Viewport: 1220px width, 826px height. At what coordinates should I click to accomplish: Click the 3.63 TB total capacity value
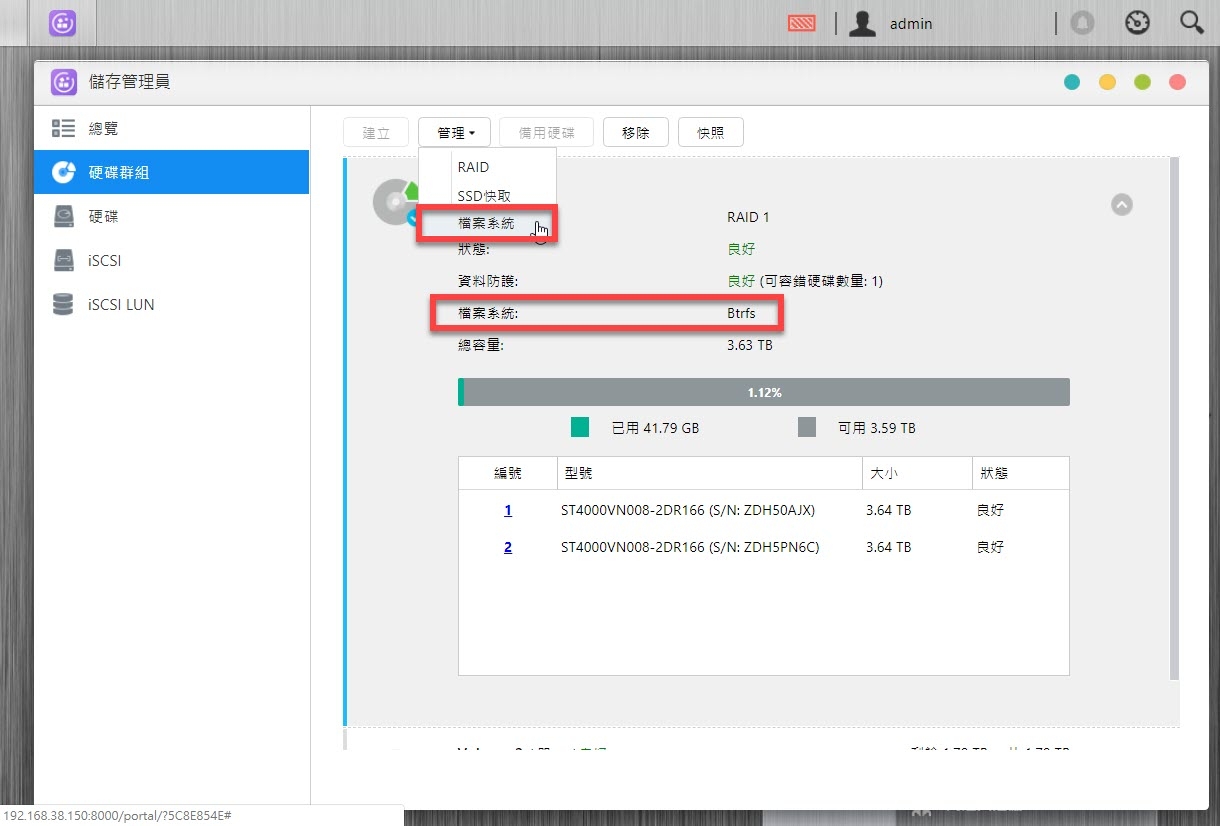750,345
